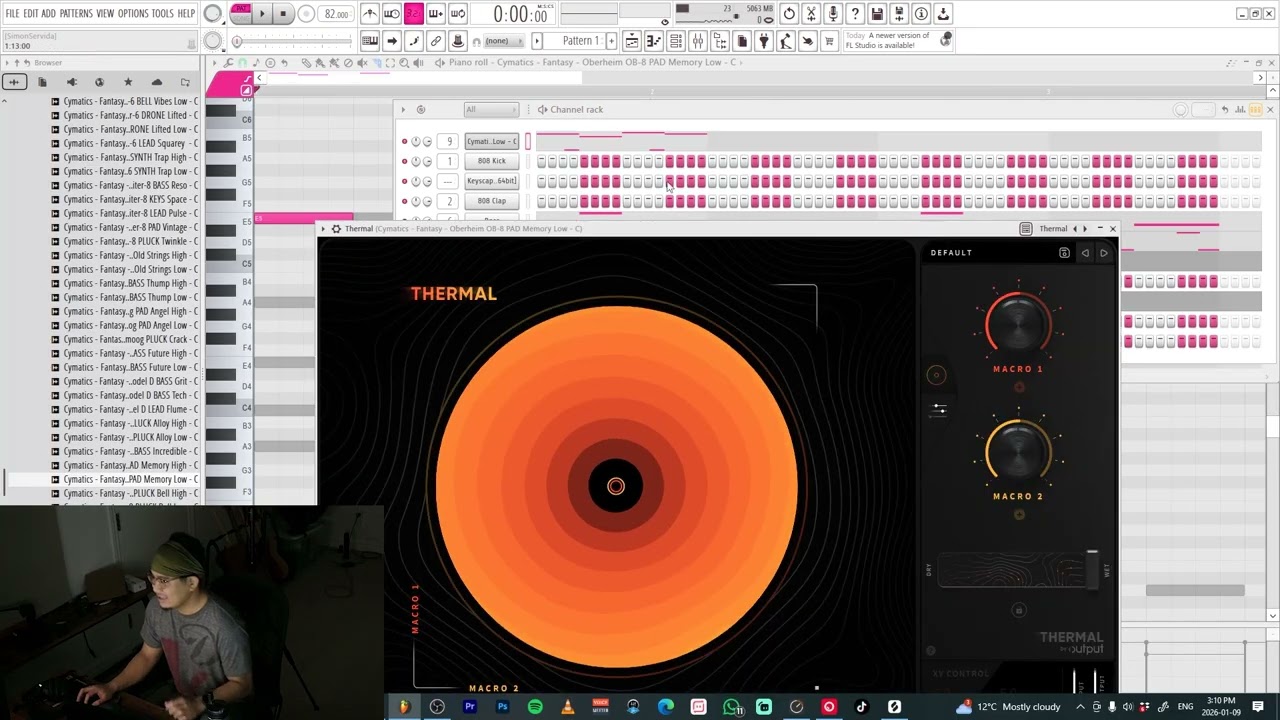Image resolution: width=1280 pixels, height=720 pixels.
Task: Click the save preset icon in Thermal
Action: pos(1064,253)
